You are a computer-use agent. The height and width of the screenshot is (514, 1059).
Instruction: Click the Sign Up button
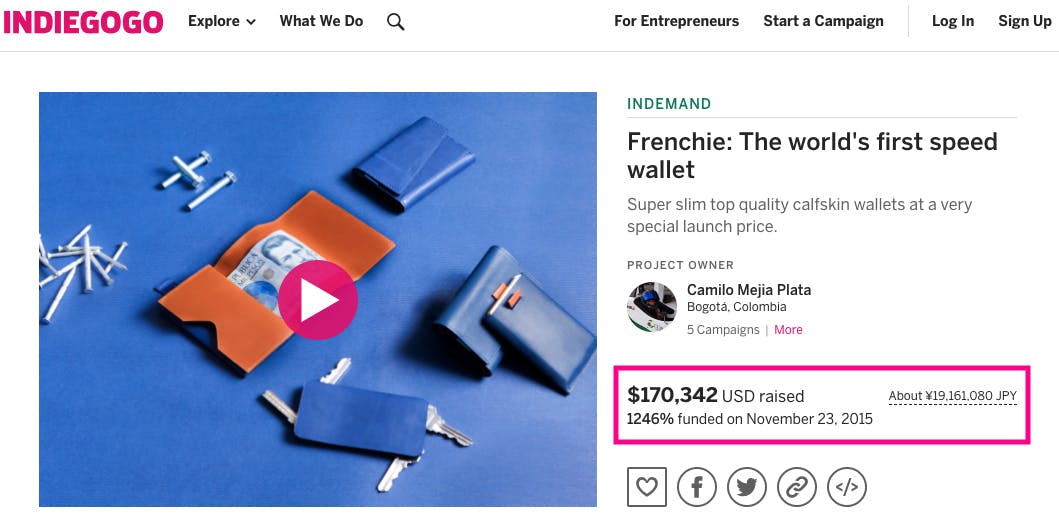pyautogui.click(x=1024, y=21)
